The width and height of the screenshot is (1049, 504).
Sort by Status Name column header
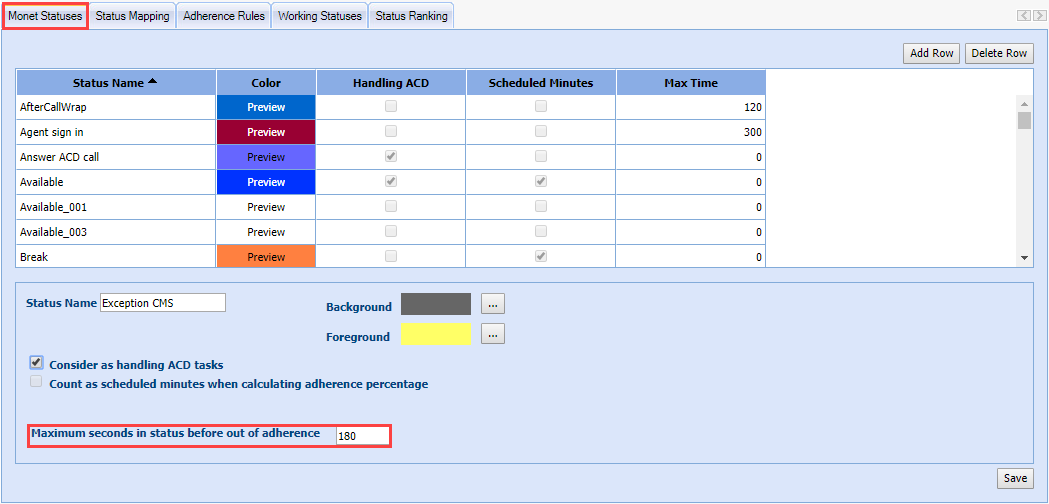coord(115,83)
